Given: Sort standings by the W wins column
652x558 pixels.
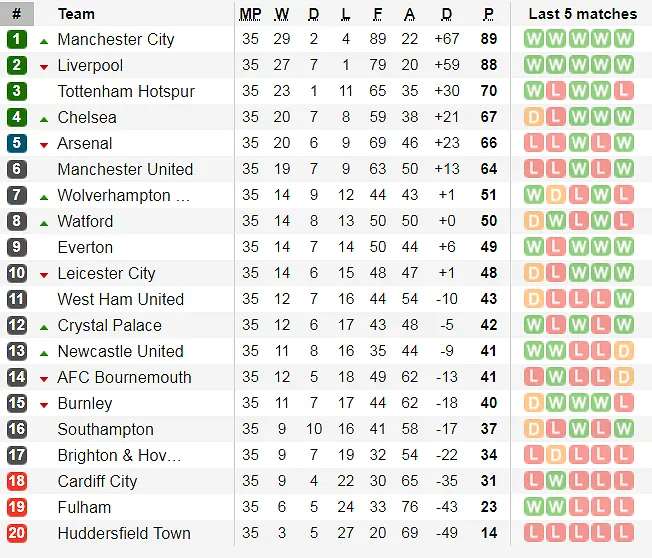Looking at the screenshot, I should click(x=282, y=14).
